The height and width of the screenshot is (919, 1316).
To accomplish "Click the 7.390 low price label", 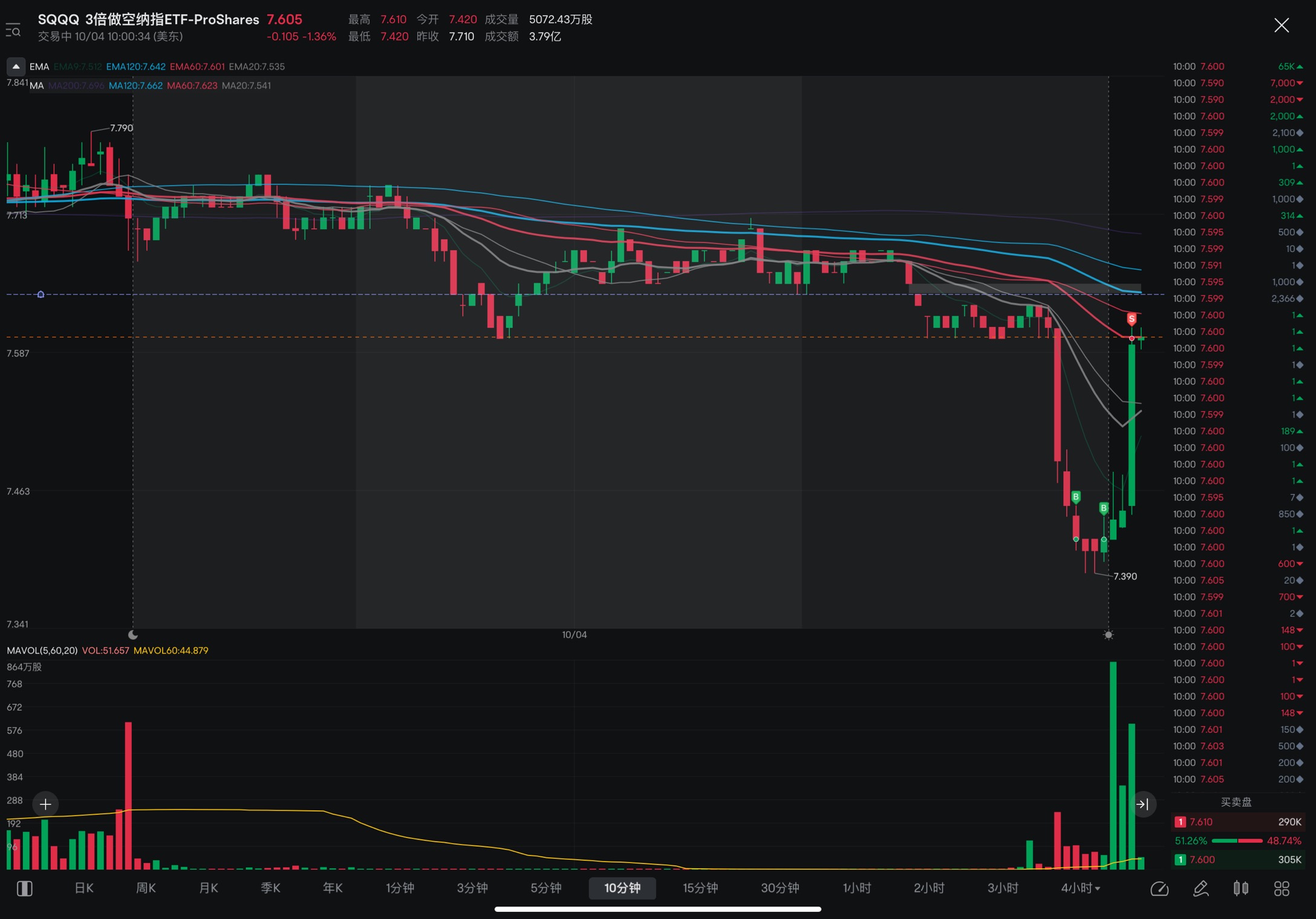I will [1125, 577].
